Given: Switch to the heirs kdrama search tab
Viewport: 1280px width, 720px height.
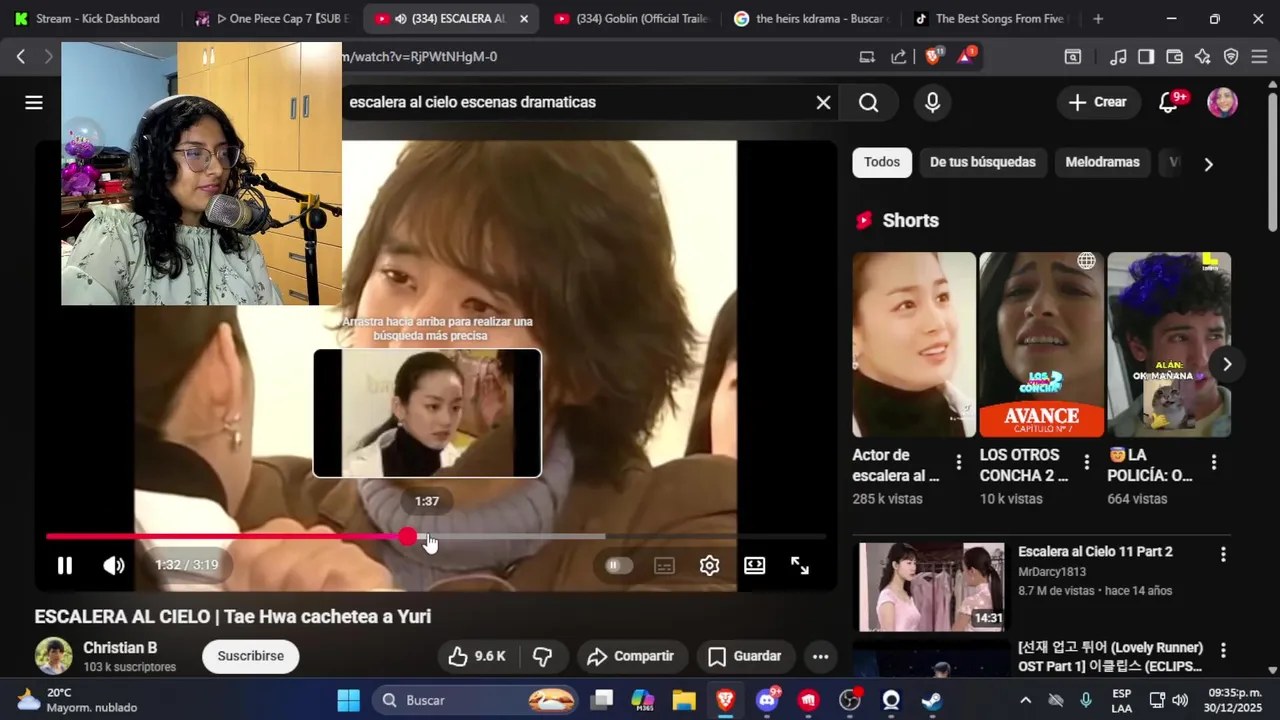Looking at the screenshot, I should [x=811, y=18].
